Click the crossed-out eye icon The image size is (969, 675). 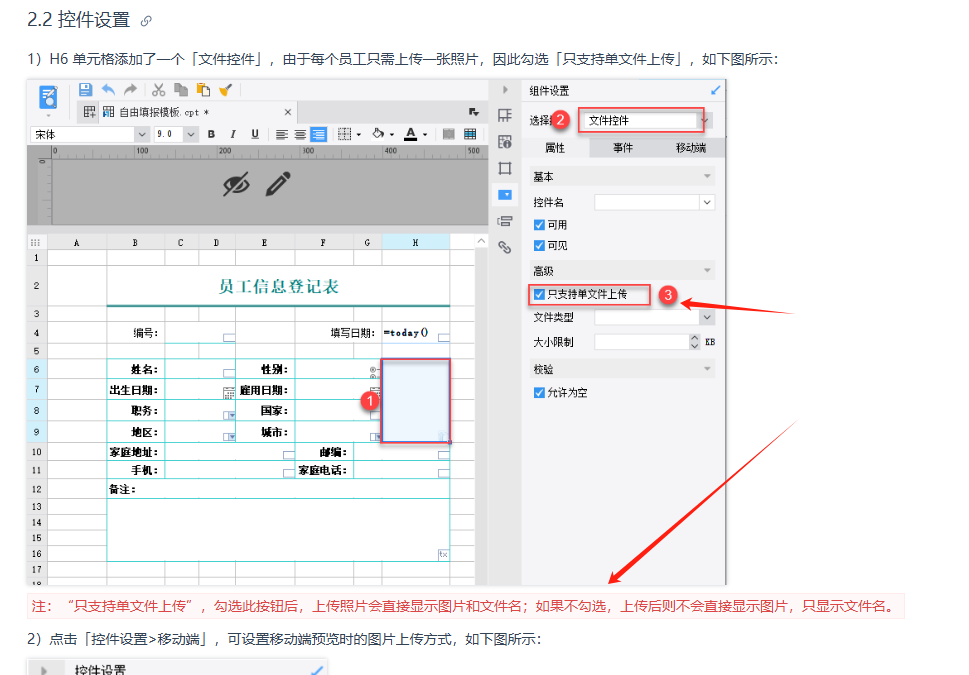point(237,184)
